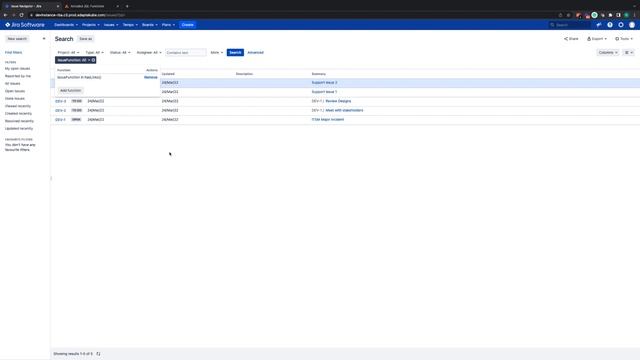
Task: Expand the Projects menu
Action: 91,25
